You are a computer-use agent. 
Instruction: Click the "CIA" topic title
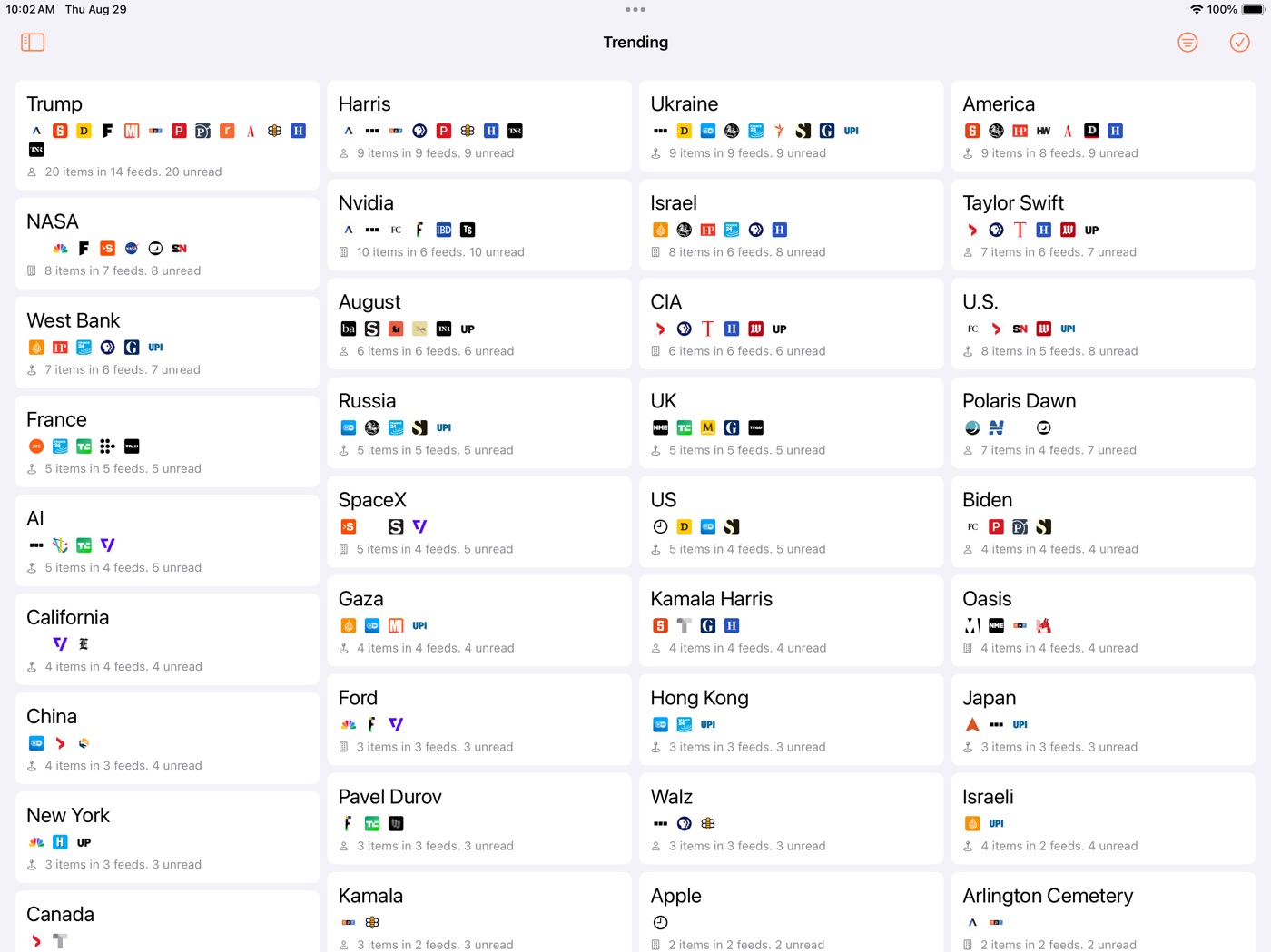tap(666, 303)
